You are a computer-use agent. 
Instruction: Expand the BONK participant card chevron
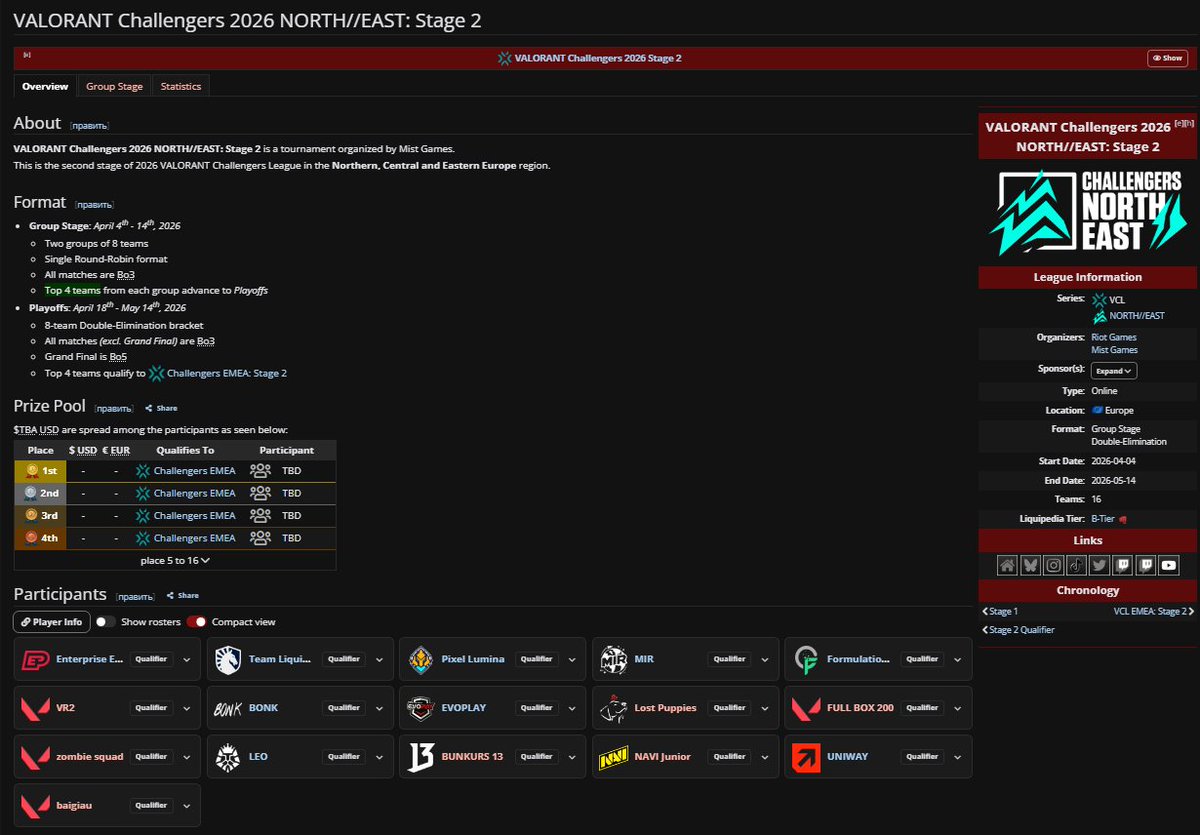click(379, 708)
